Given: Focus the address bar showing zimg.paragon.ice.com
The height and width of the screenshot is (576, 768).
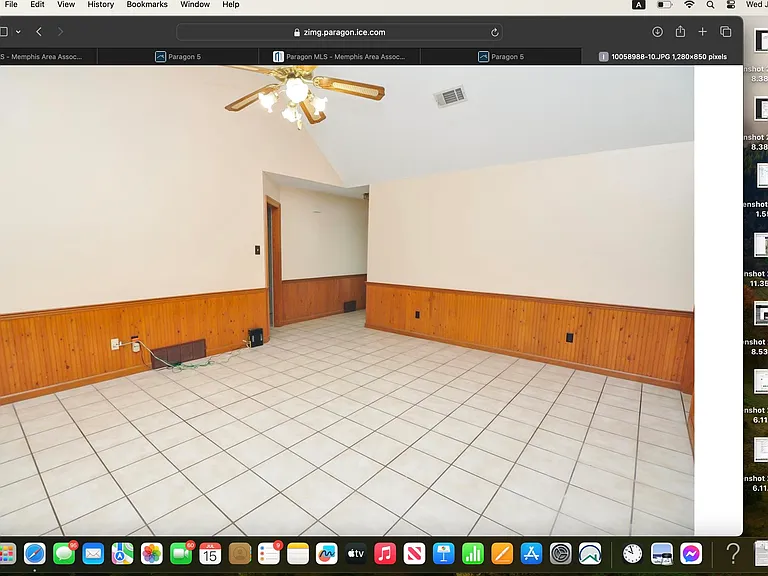Looking at the screenshot, I should point(339,32).
